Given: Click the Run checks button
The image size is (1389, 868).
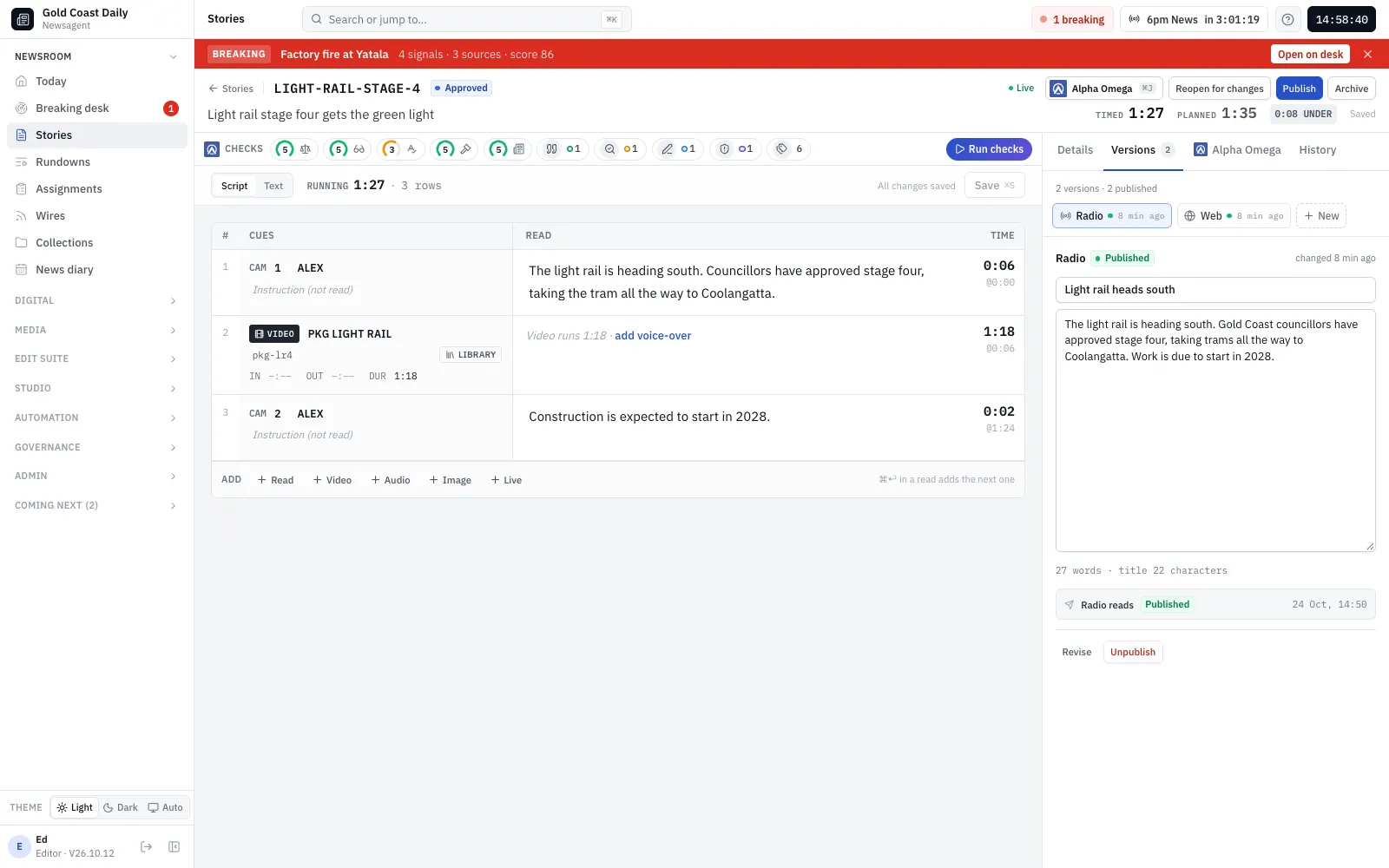Looking at the screenshot, I should click(x=989, y=149).
